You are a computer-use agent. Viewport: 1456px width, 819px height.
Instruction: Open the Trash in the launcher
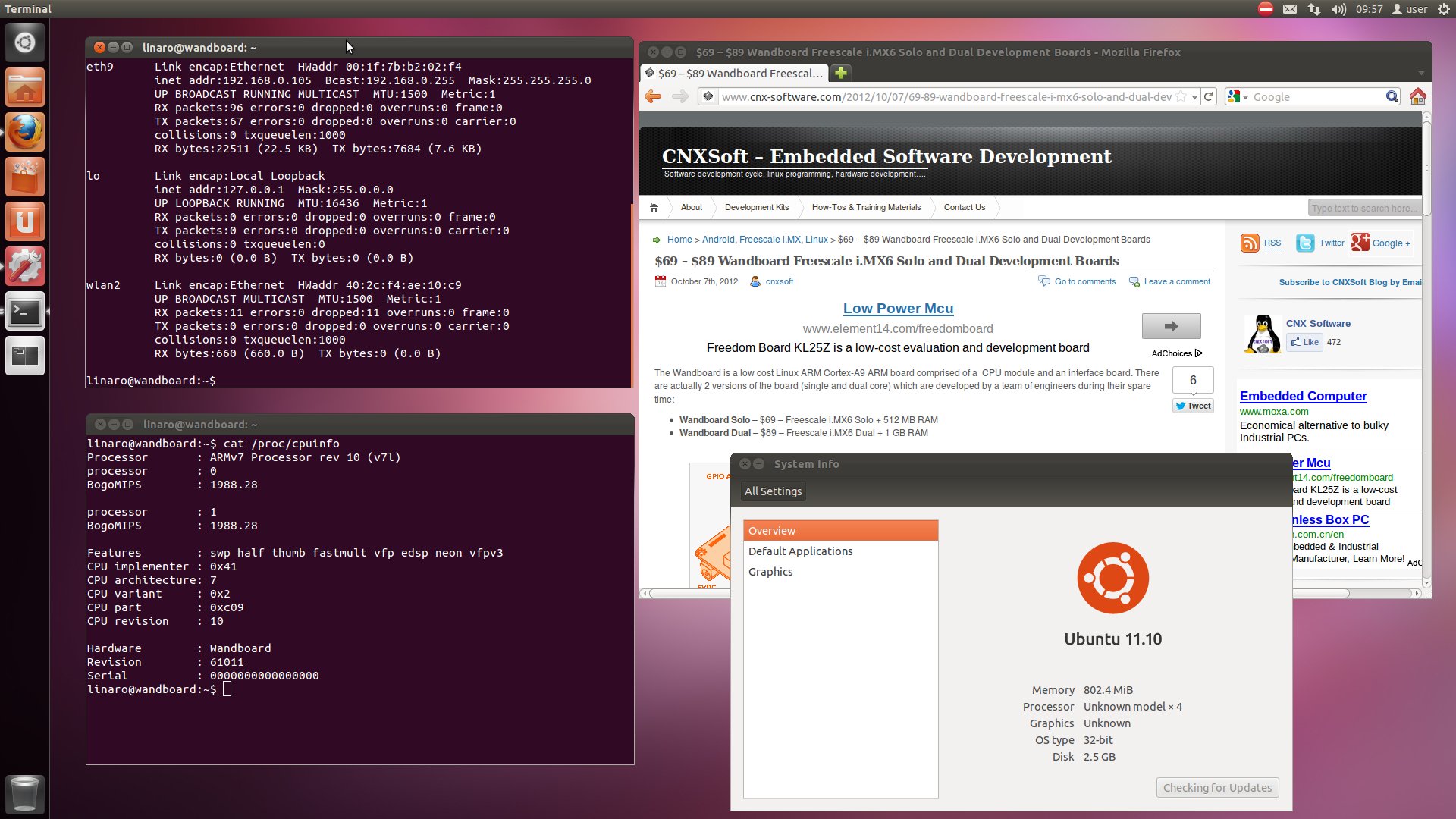[x=25, y=794]
